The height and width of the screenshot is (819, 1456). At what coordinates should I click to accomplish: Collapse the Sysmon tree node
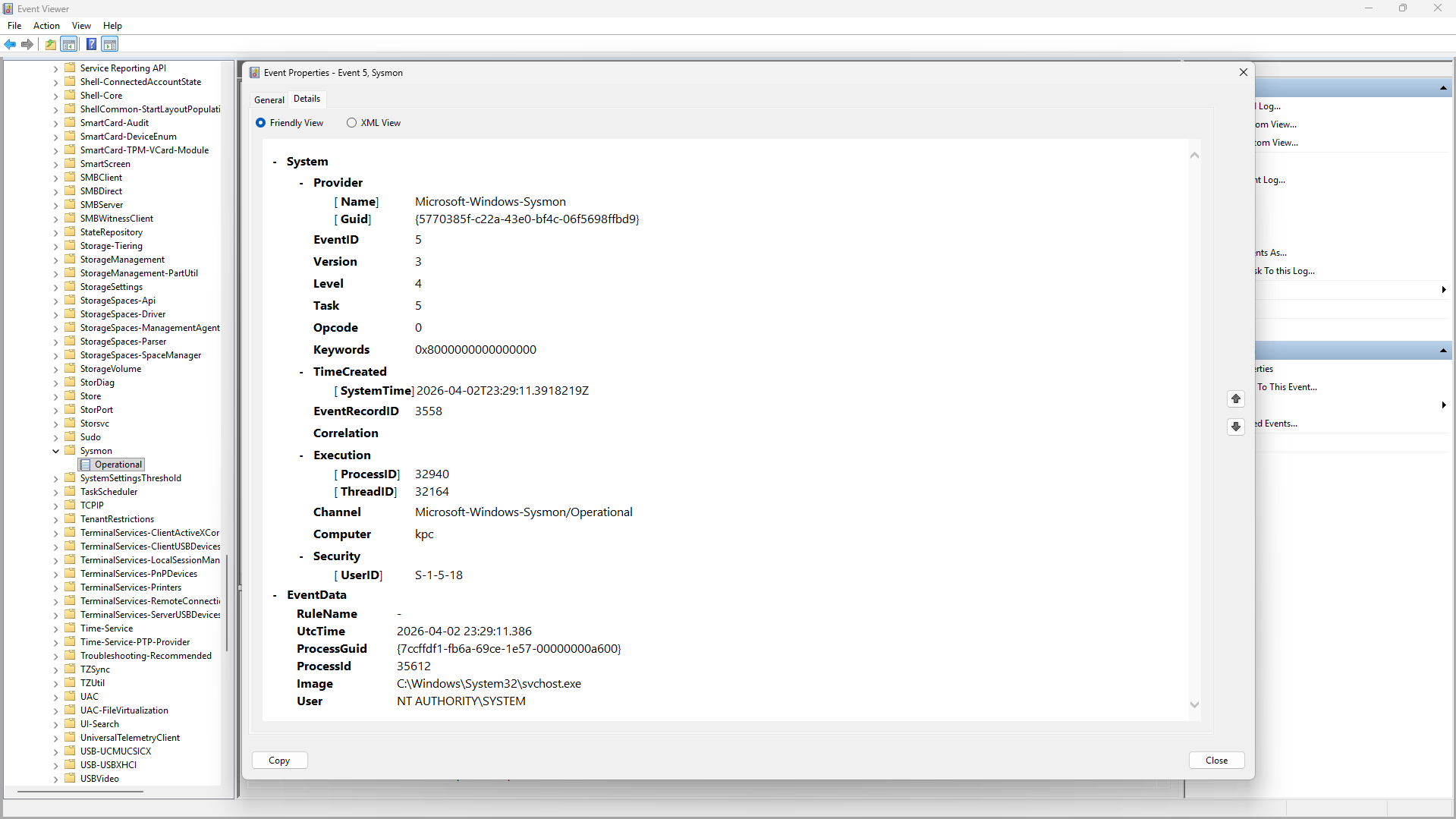click(x=55, y=451)
